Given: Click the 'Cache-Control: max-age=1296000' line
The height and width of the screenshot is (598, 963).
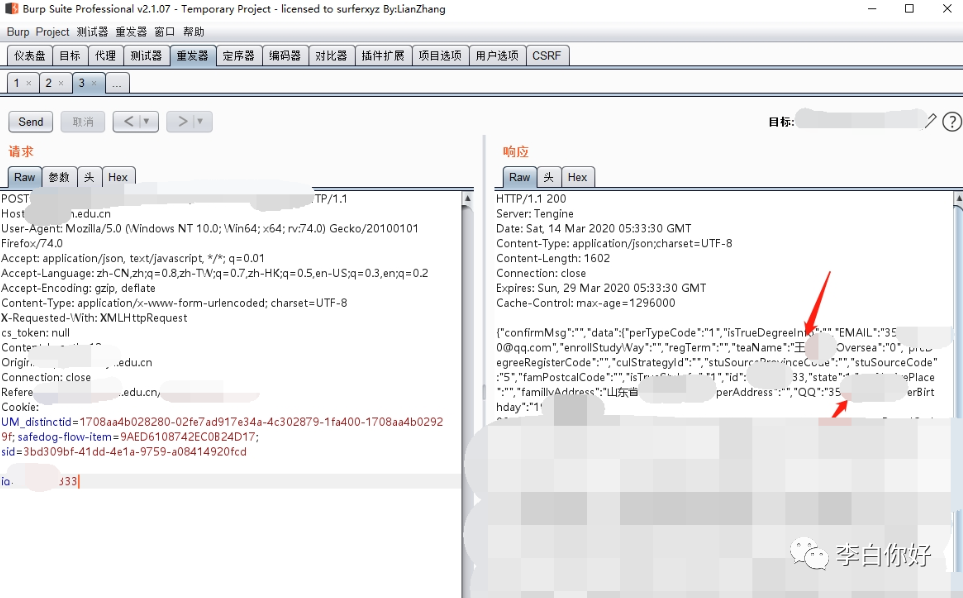Looking at the screenshot, I should click(586, 303).
